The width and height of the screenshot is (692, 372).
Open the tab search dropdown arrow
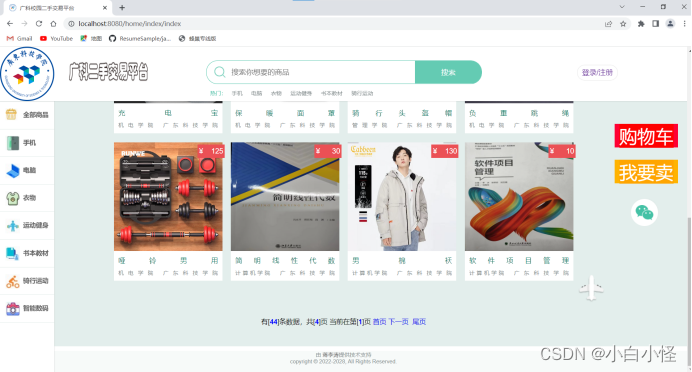pos(621,7)
